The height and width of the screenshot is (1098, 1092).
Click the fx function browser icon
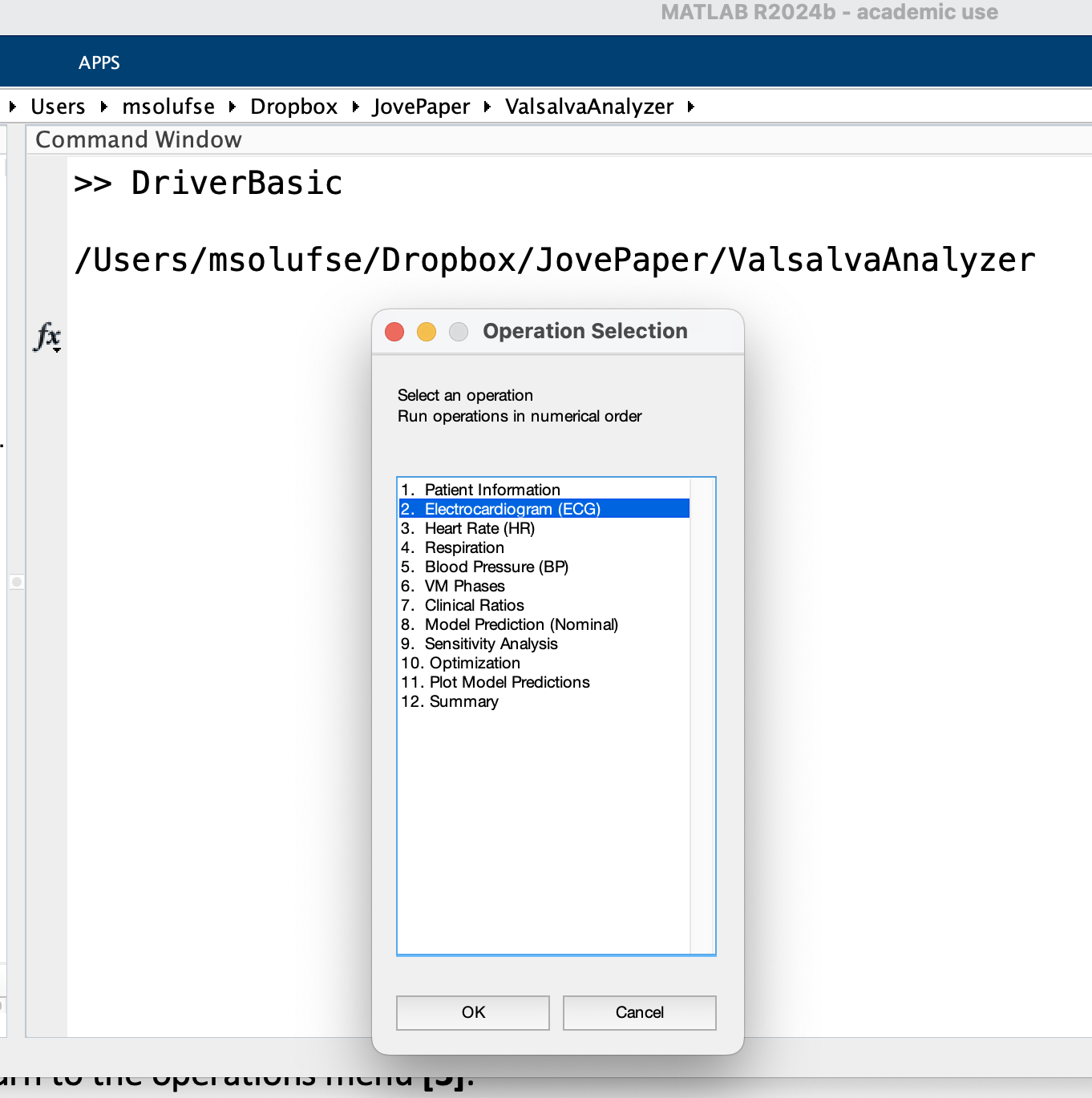(x=47, y=337)
